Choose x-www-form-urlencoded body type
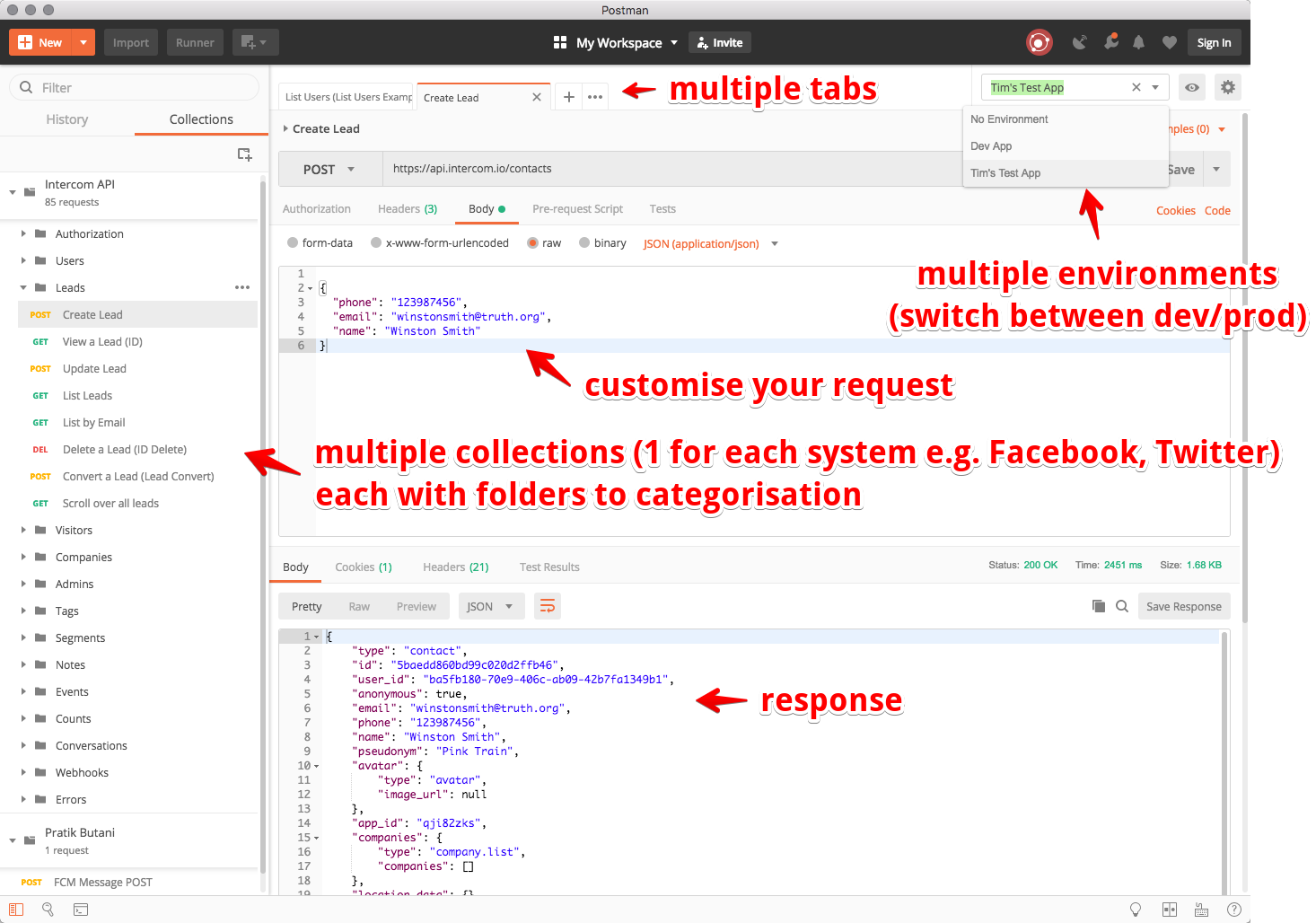 pos(376,243)
